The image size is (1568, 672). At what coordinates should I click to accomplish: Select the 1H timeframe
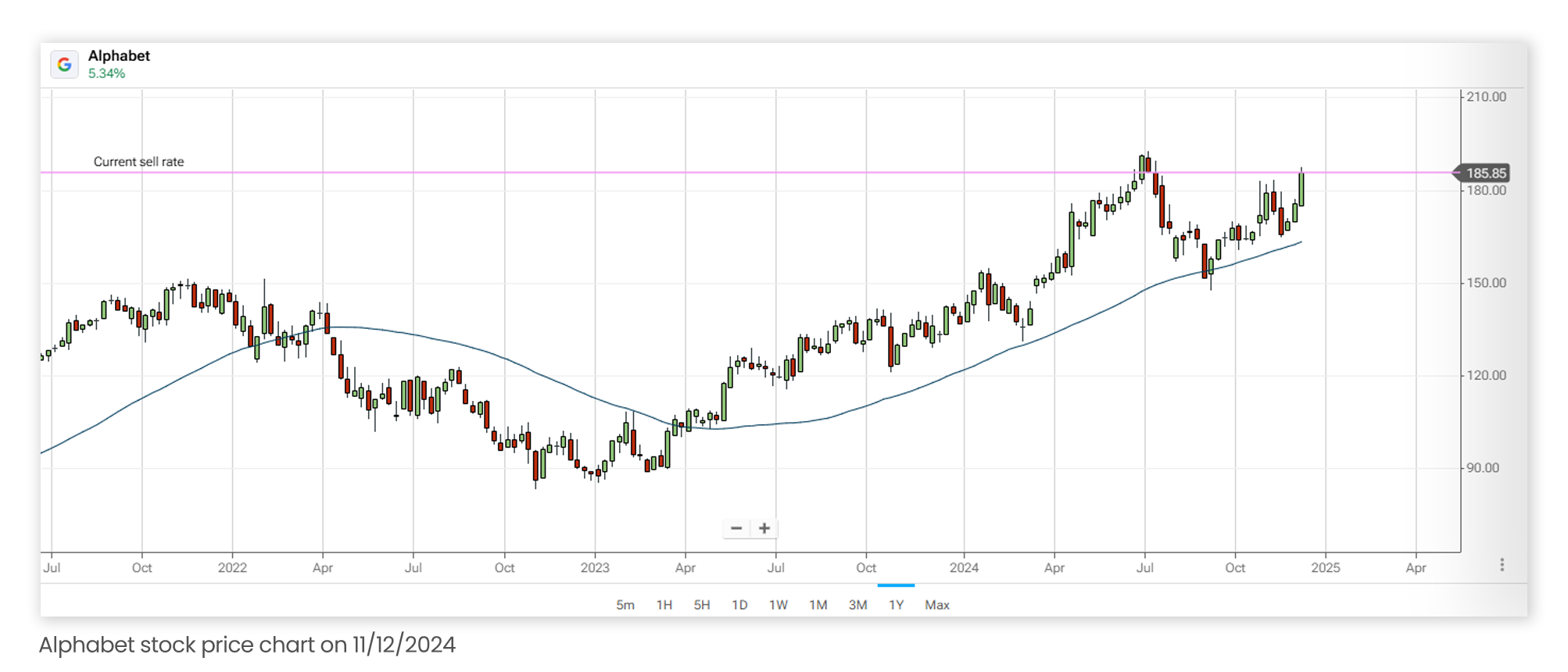pyautogui.click(x=664, y=605)
